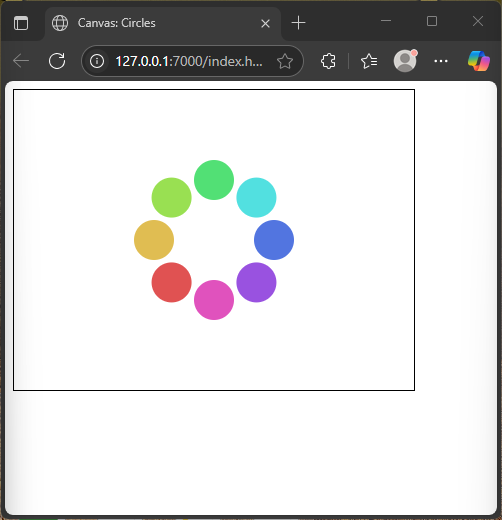Maximize the browser window
502x520 pixels.
click(432, 21)
